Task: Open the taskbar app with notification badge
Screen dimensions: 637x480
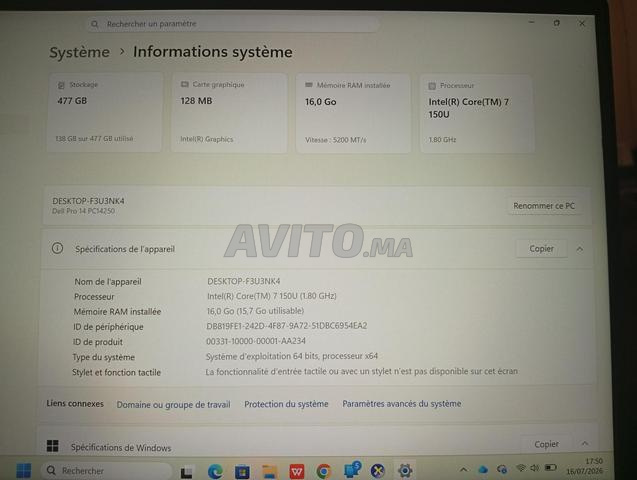Action: point(352,470)
